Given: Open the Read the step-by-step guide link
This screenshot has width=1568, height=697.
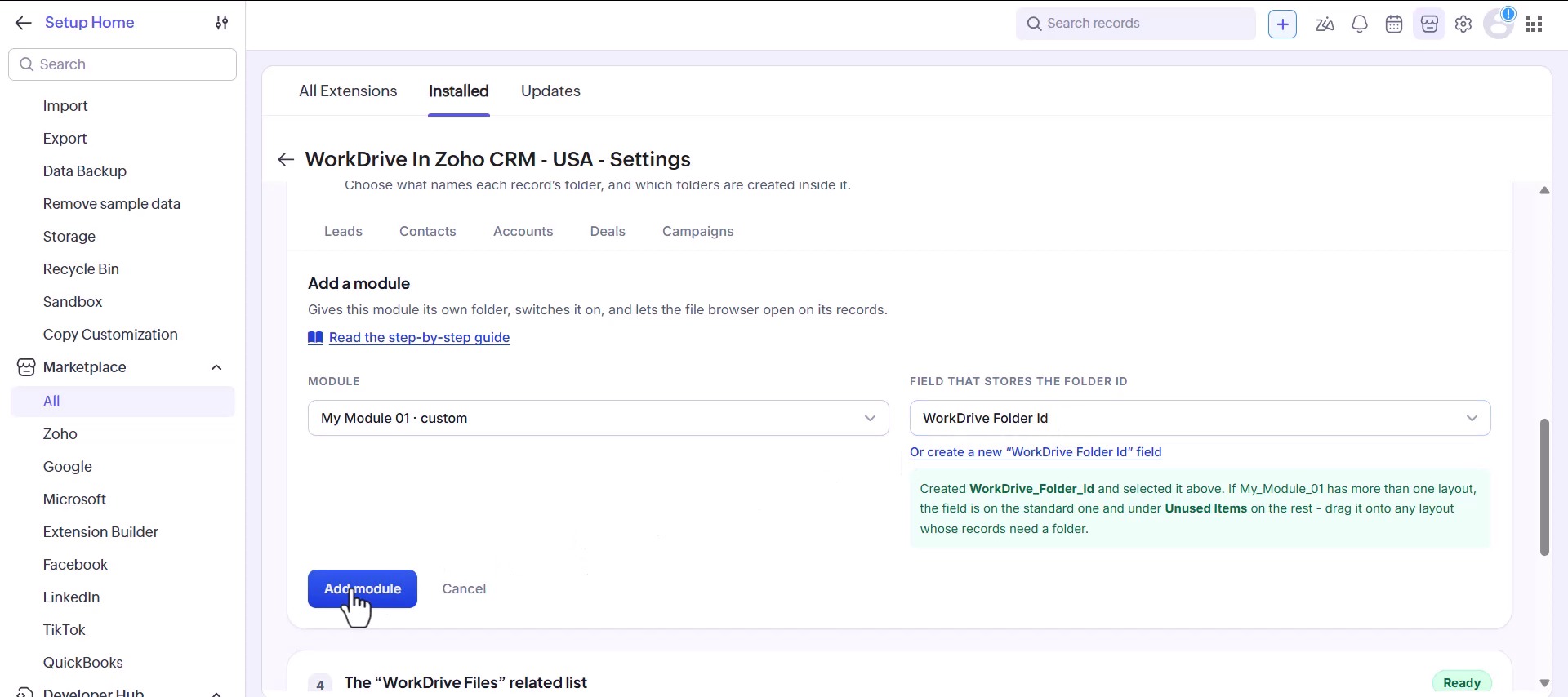Looking at the screenshot, I should (419, 337).
